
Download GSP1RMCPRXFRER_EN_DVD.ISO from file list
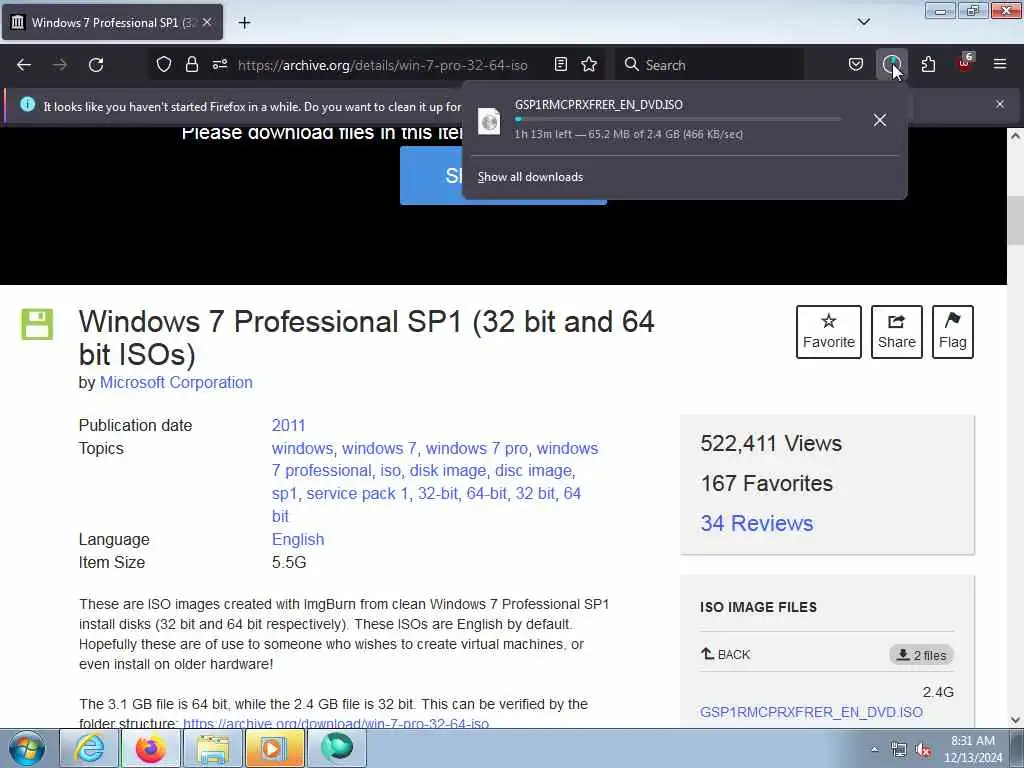[x=811, y=712]
